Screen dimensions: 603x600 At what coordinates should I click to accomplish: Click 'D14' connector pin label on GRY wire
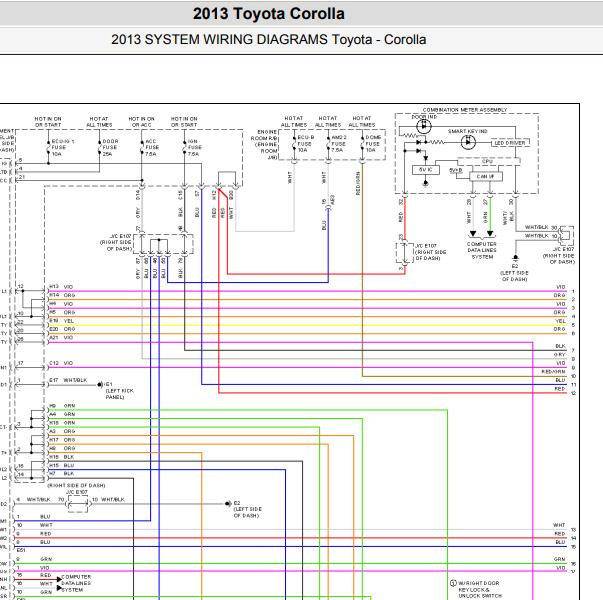click(138, 195)
